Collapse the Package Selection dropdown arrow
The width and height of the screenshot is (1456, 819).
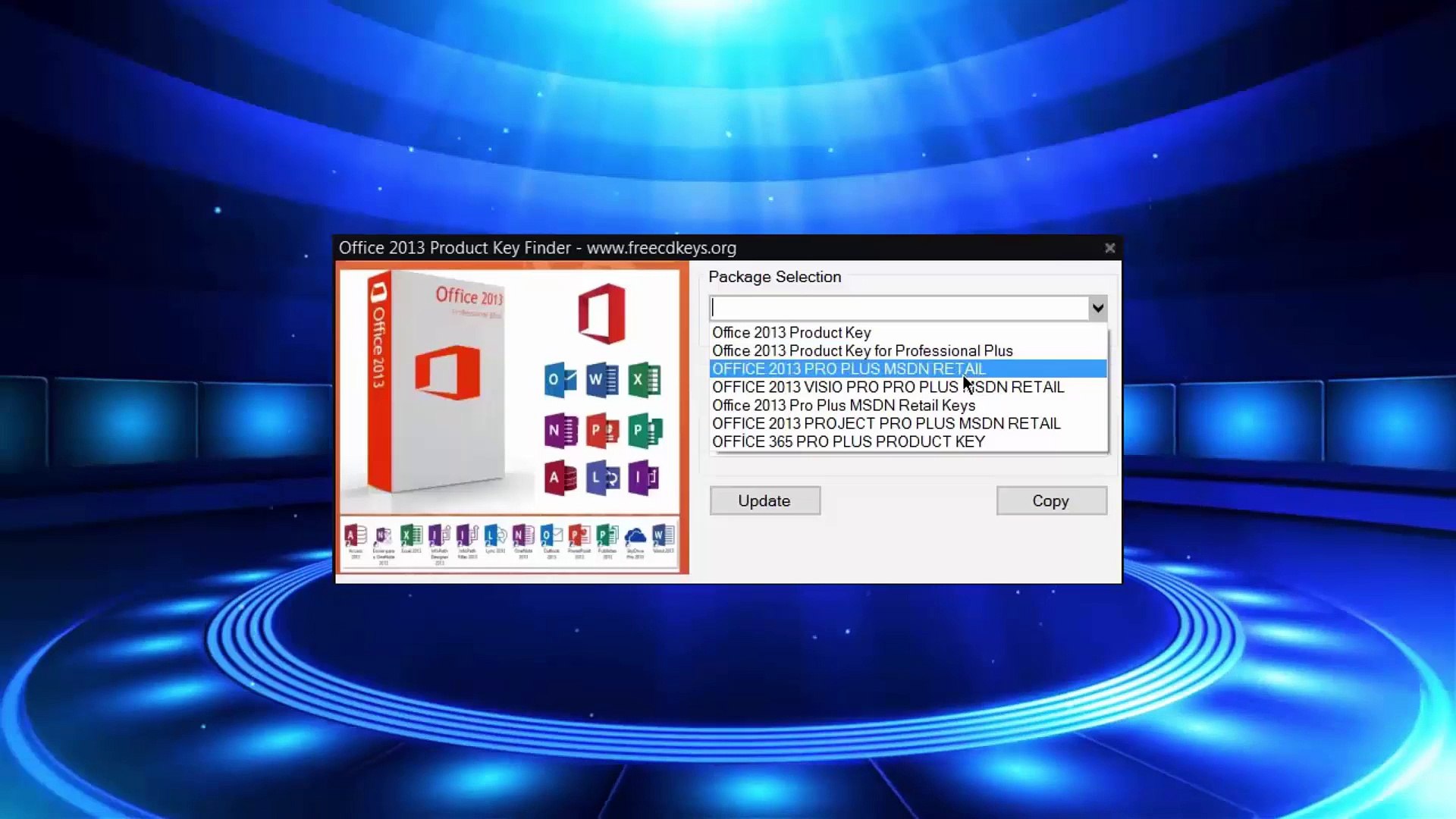[x=1097, y=308]
